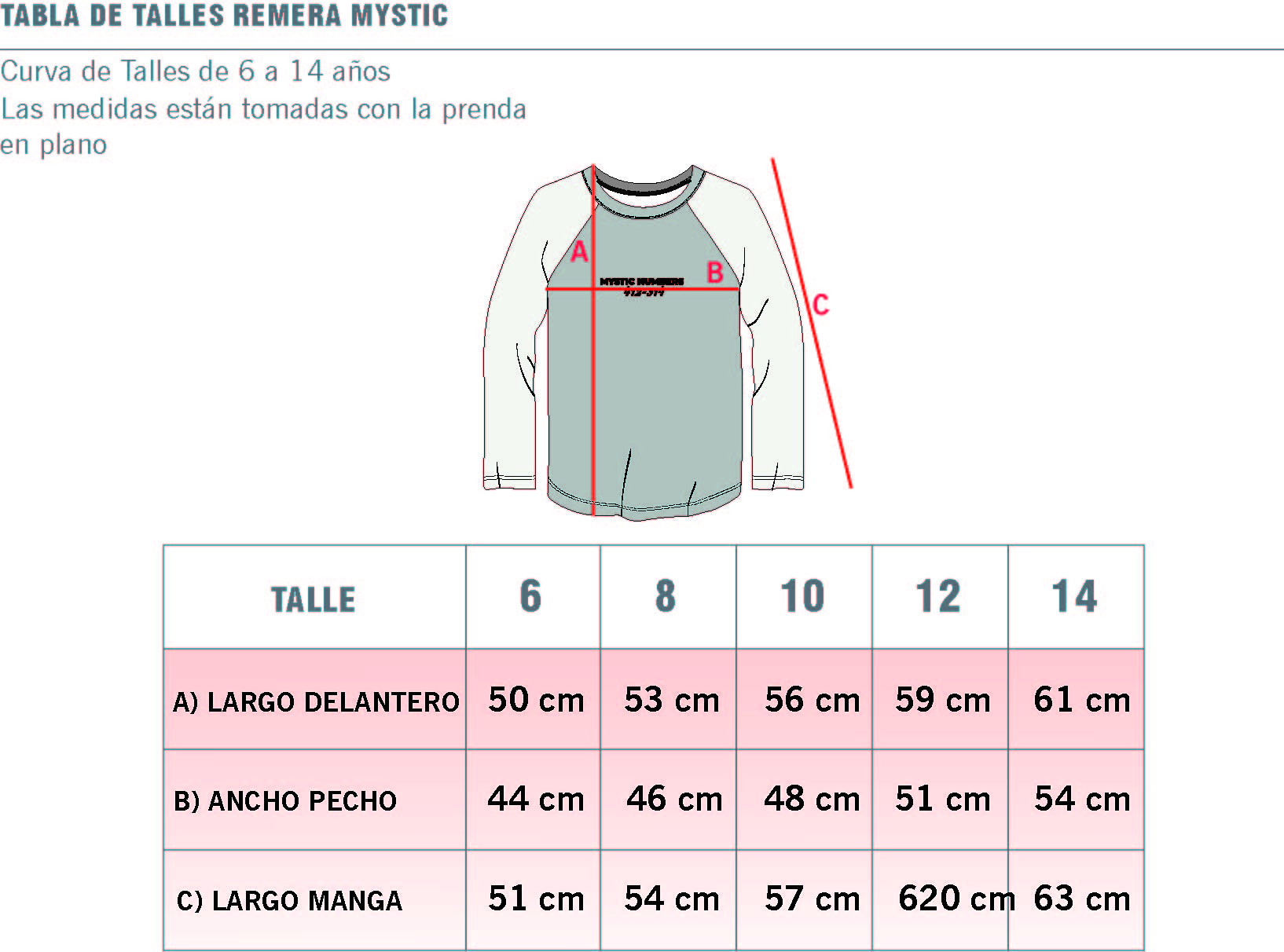Click the C) LARGO MANGA row label

coord(289,900)
